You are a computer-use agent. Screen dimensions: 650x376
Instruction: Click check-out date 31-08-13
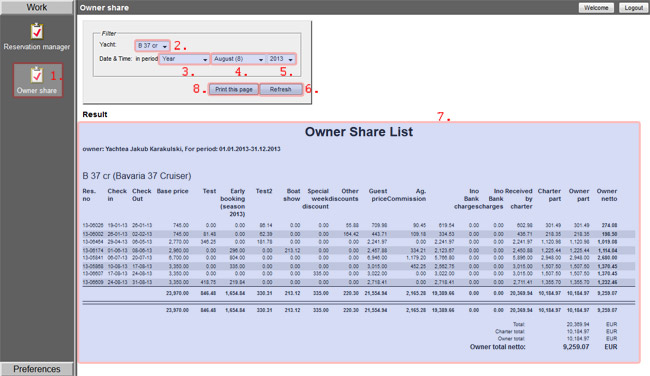[x=142, y=282]
